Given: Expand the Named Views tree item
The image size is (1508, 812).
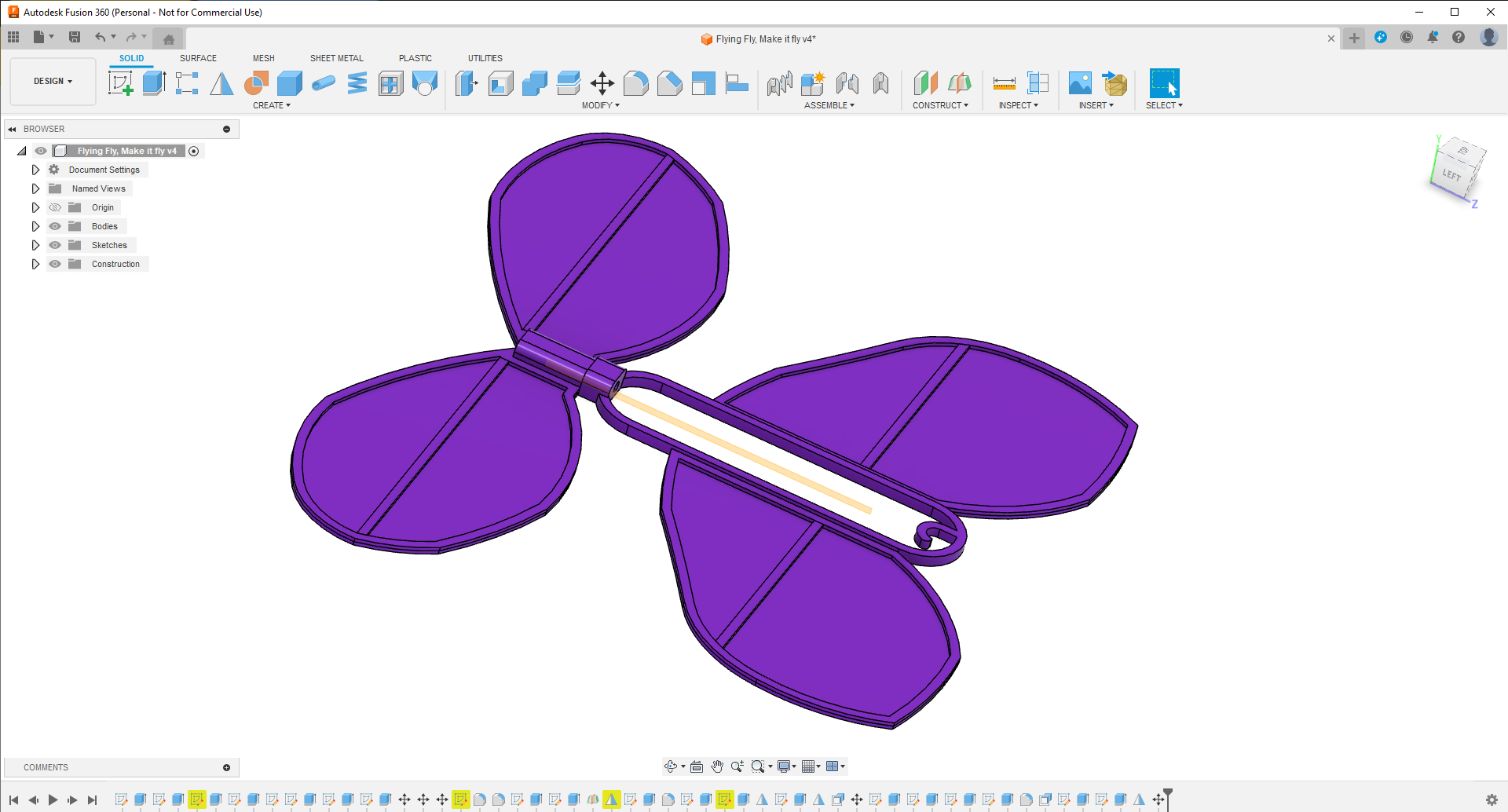Looking at the screenshot, I should 35,188.
